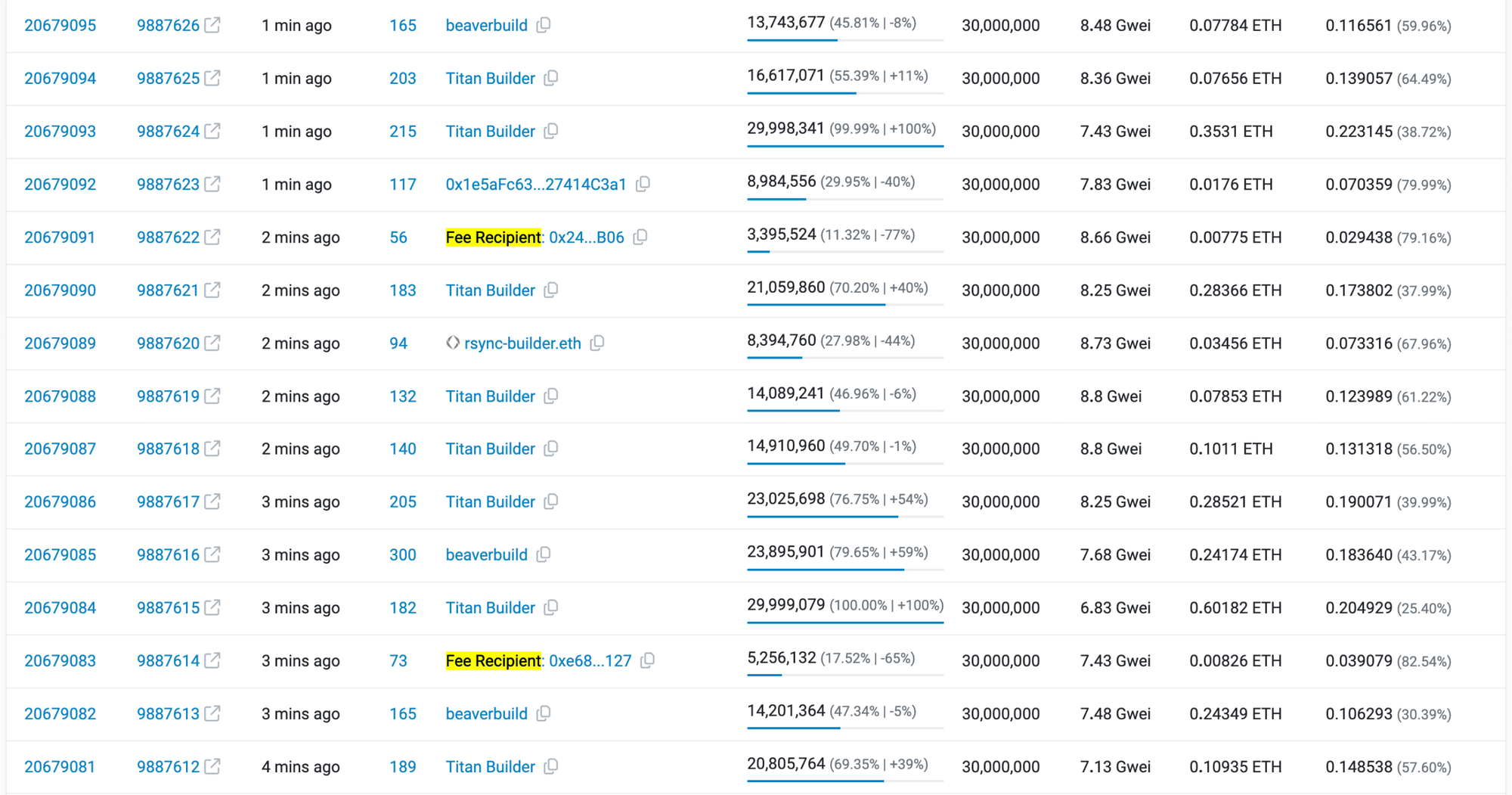Image resolution: width=1512 pixels, height=795 pixels.
Task: Copy beaverbuild address for block 20679085
Action: tap(544, 554)
